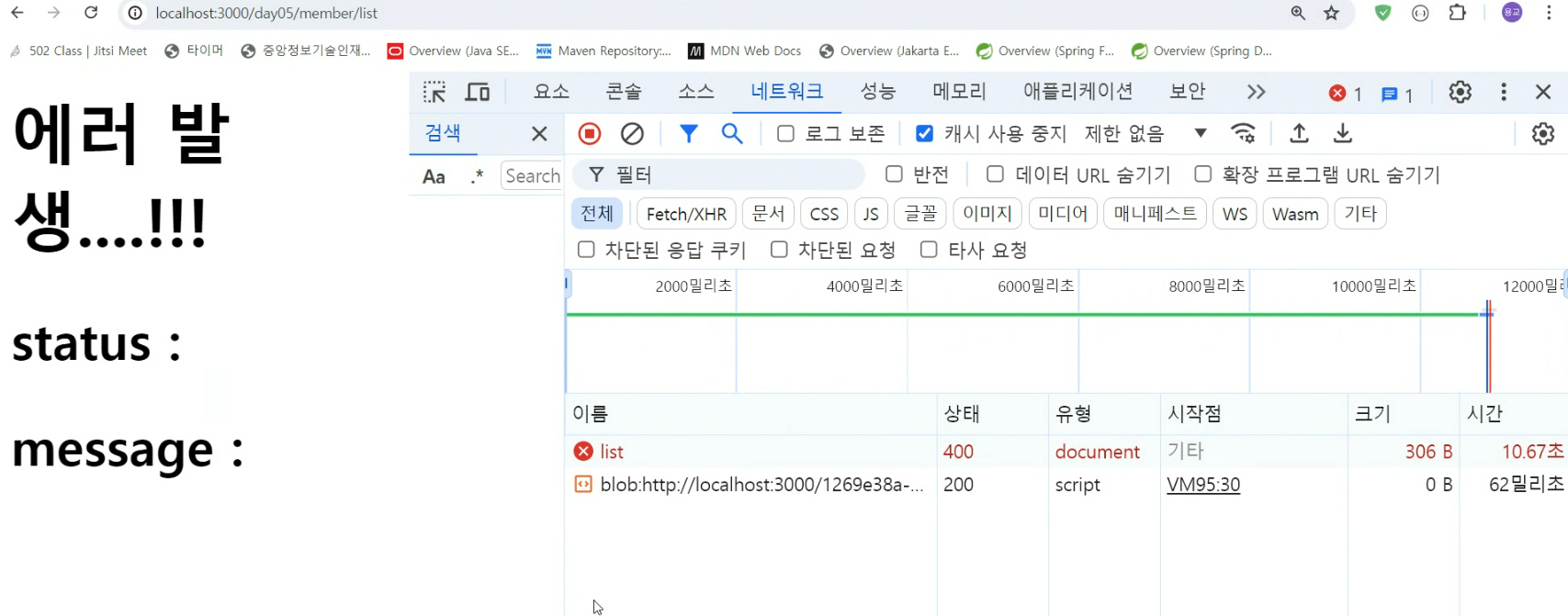Image resolution: width=1568 pixels, height=616 pixels.
Task: Check 차단된 응답 쿠키
Action: [585, 250]
